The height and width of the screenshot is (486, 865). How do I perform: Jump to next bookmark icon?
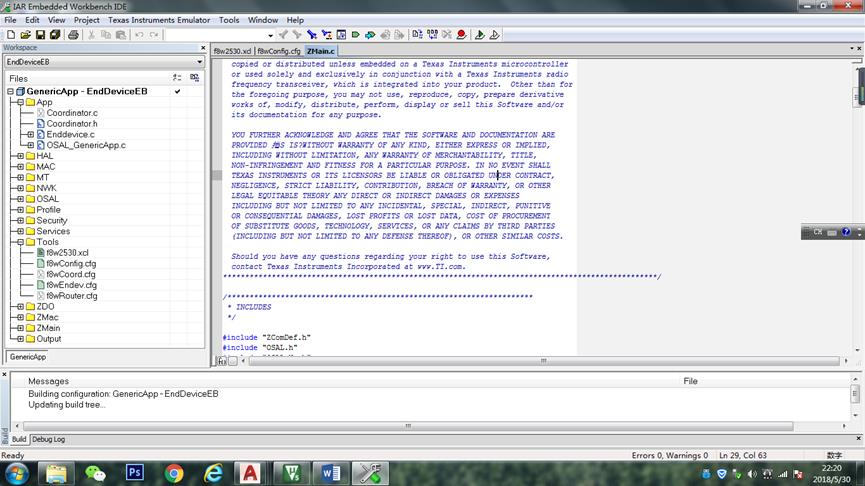370,35
